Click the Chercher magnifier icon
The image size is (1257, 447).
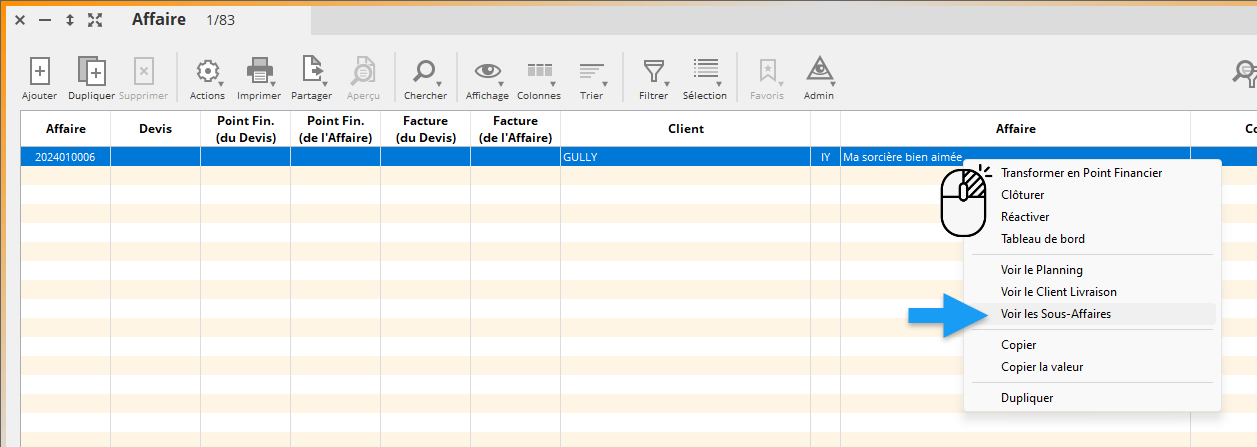[x=425, y=72]
